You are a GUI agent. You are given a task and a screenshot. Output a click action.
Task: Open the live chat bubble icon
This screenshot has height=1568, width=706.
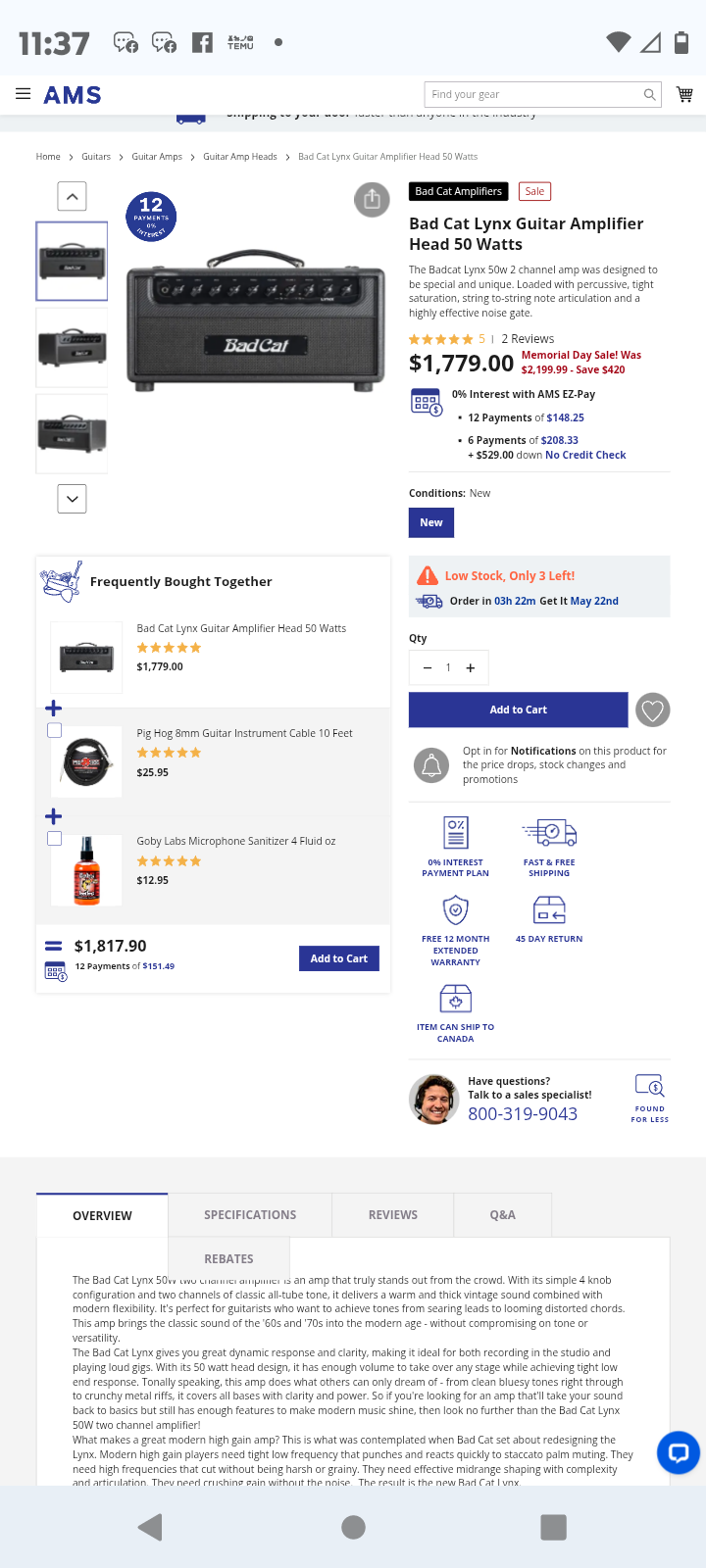[679, 1452]
